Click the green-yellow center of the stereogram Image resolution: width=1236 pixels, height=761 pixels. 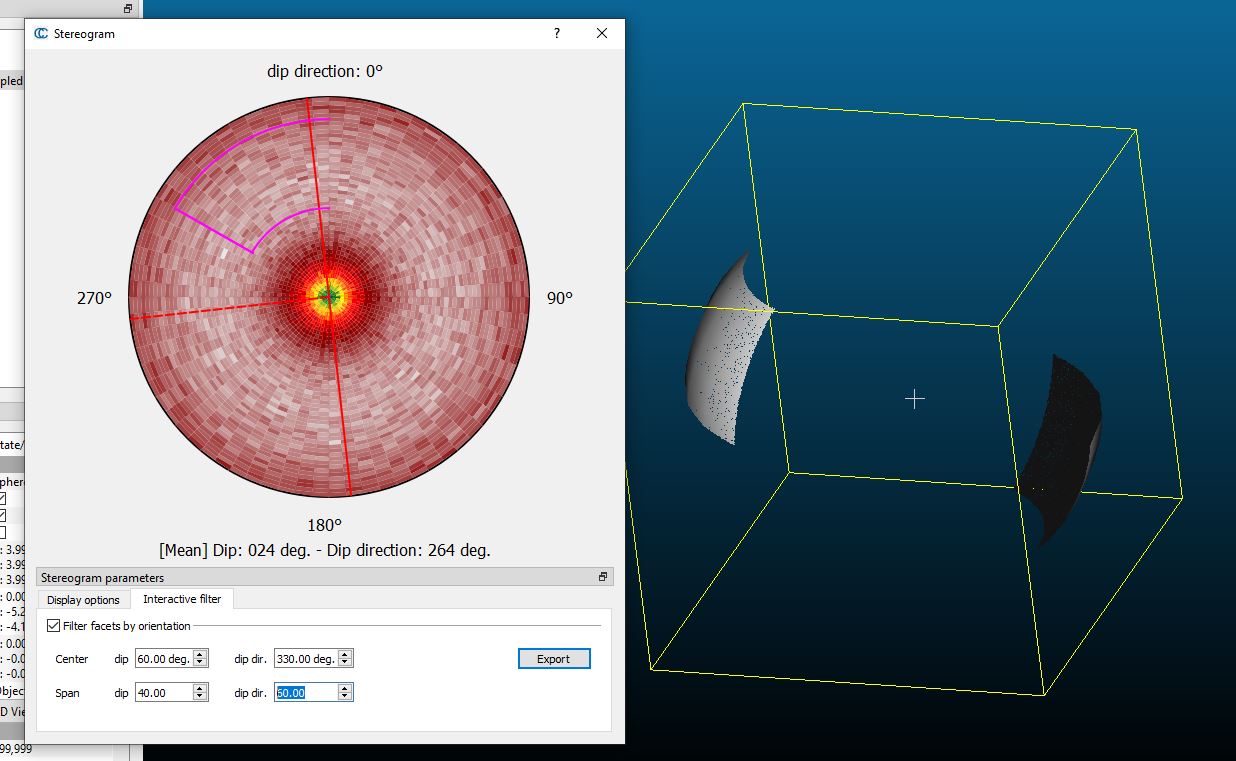[x=328, y=296]
